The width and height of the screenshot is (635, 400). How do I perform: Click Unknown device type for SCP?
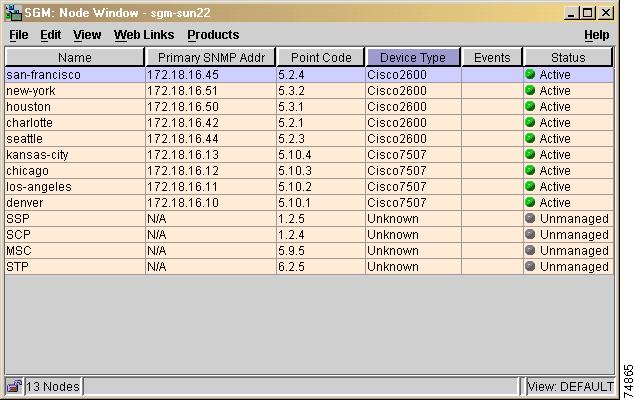393,235
